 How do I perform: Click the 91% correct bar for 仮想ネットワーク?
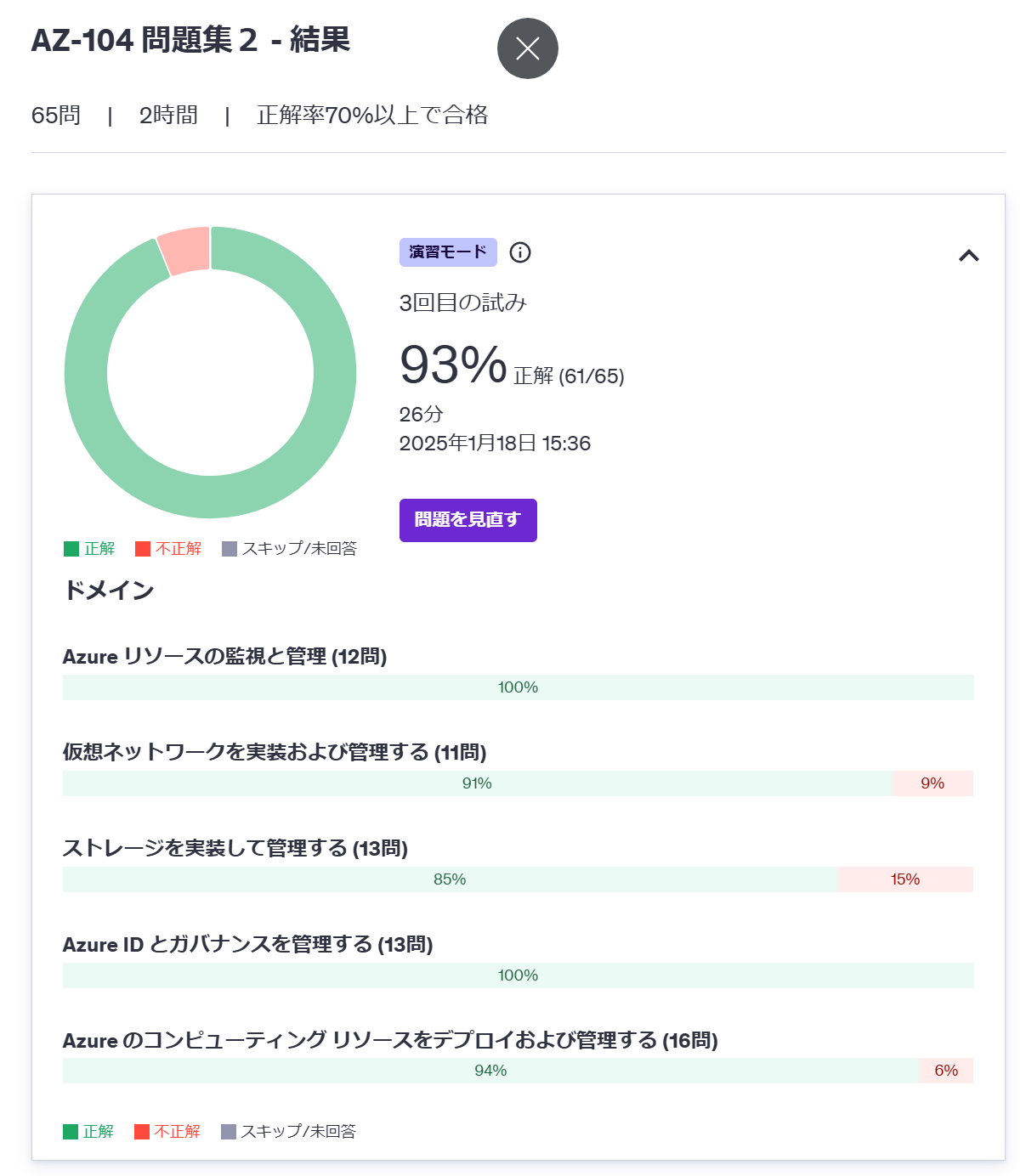pyautogui.click(x=477, y=783)
